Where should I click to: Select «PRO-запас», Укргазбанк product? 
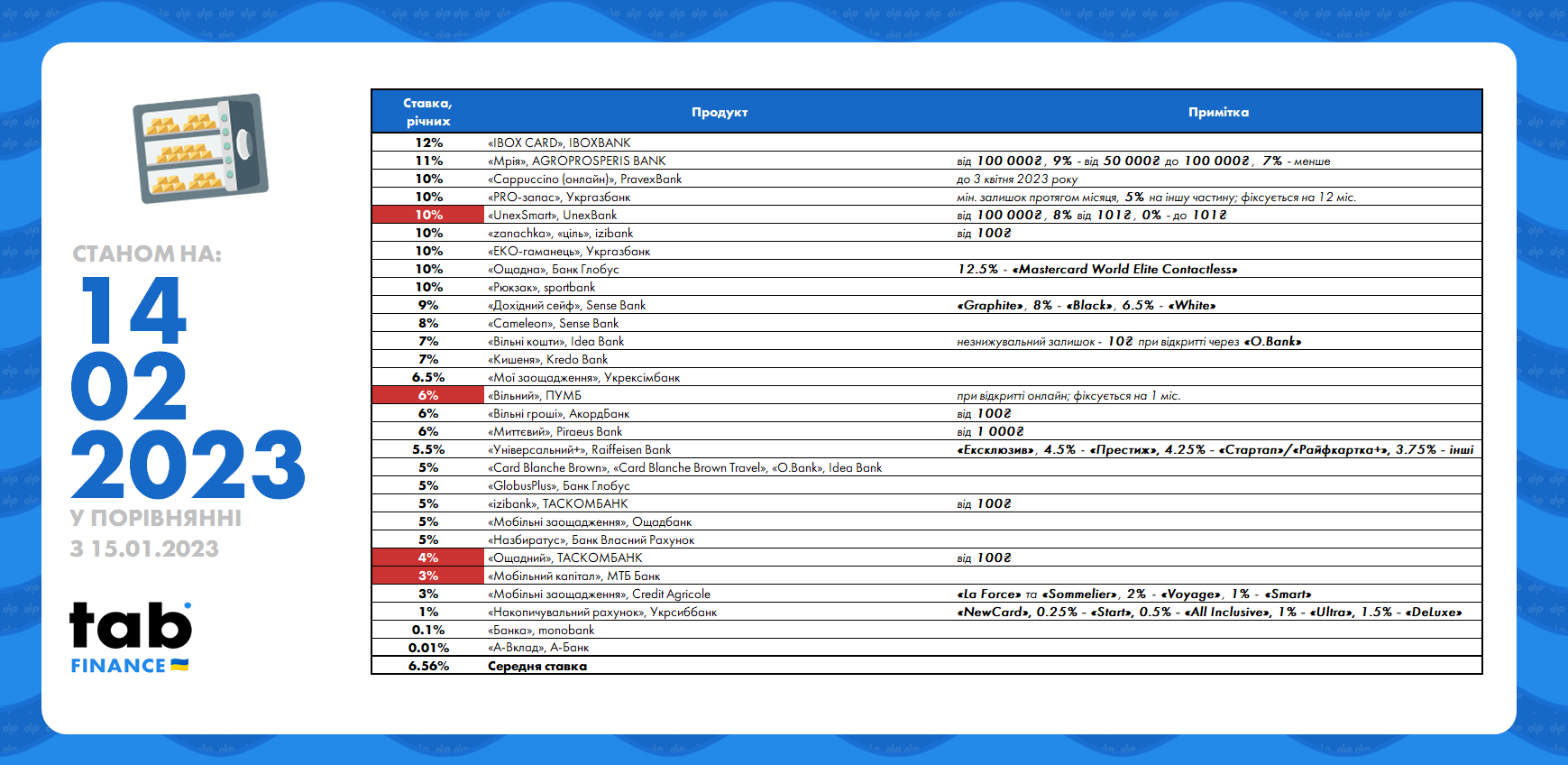pos(559,197)
